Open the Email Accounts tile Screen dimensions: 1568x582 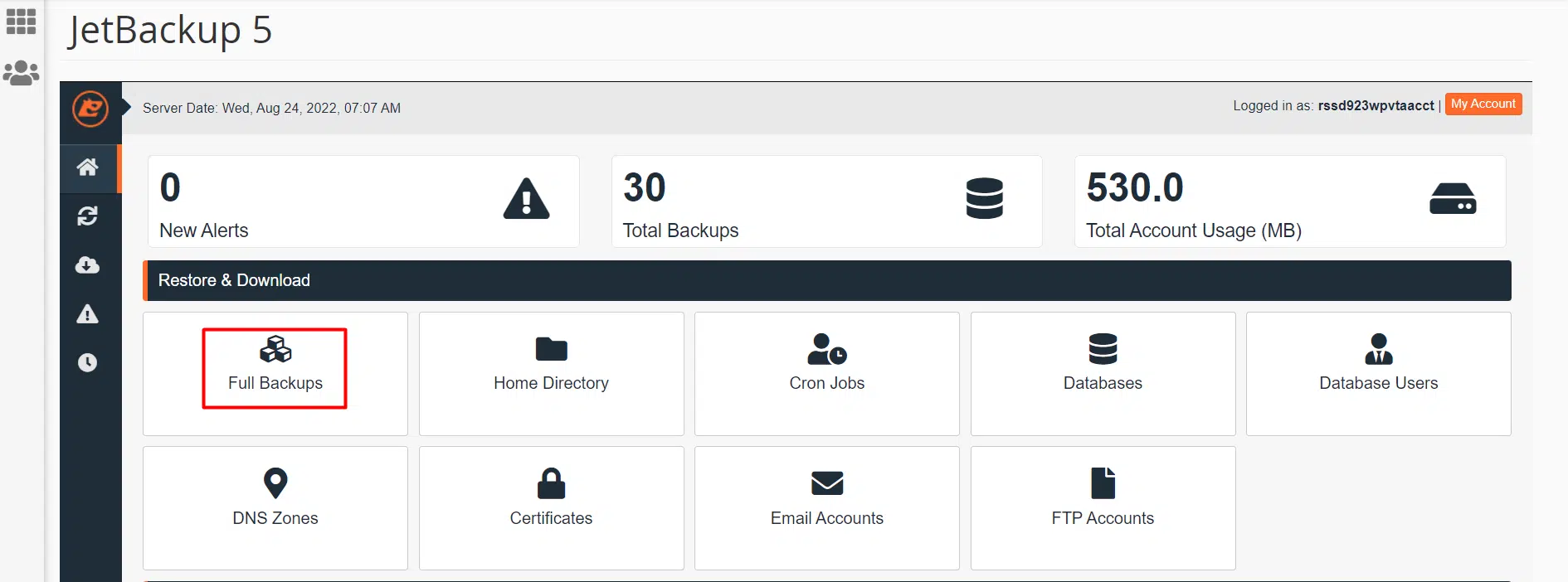(826, 507)
